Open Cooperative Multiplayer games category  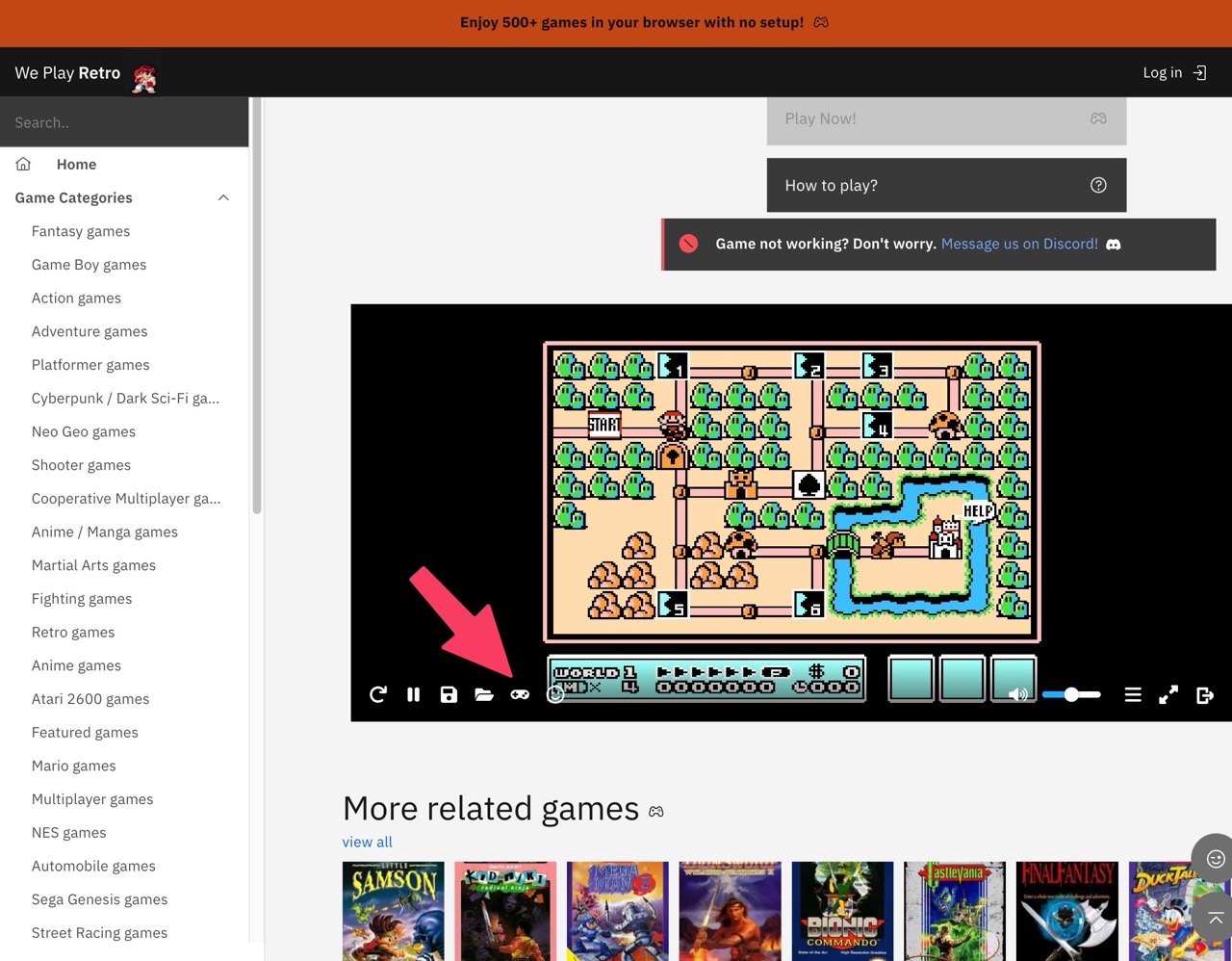(x=126, y=498)
